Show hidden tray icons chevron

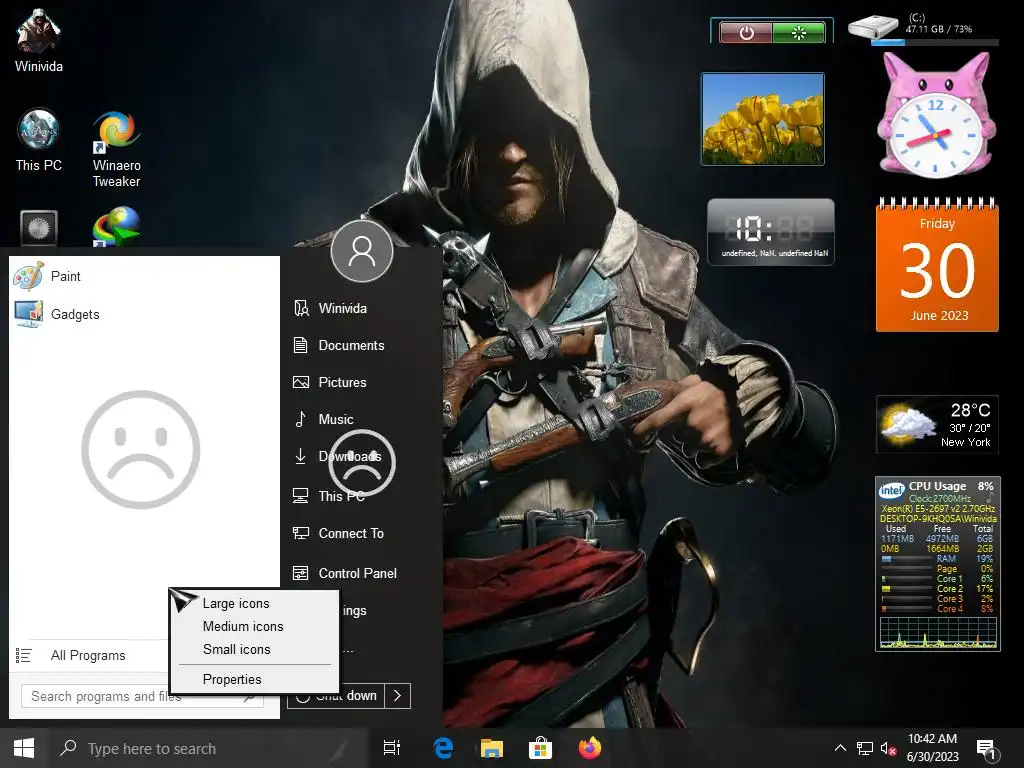[x=840, y=748]
